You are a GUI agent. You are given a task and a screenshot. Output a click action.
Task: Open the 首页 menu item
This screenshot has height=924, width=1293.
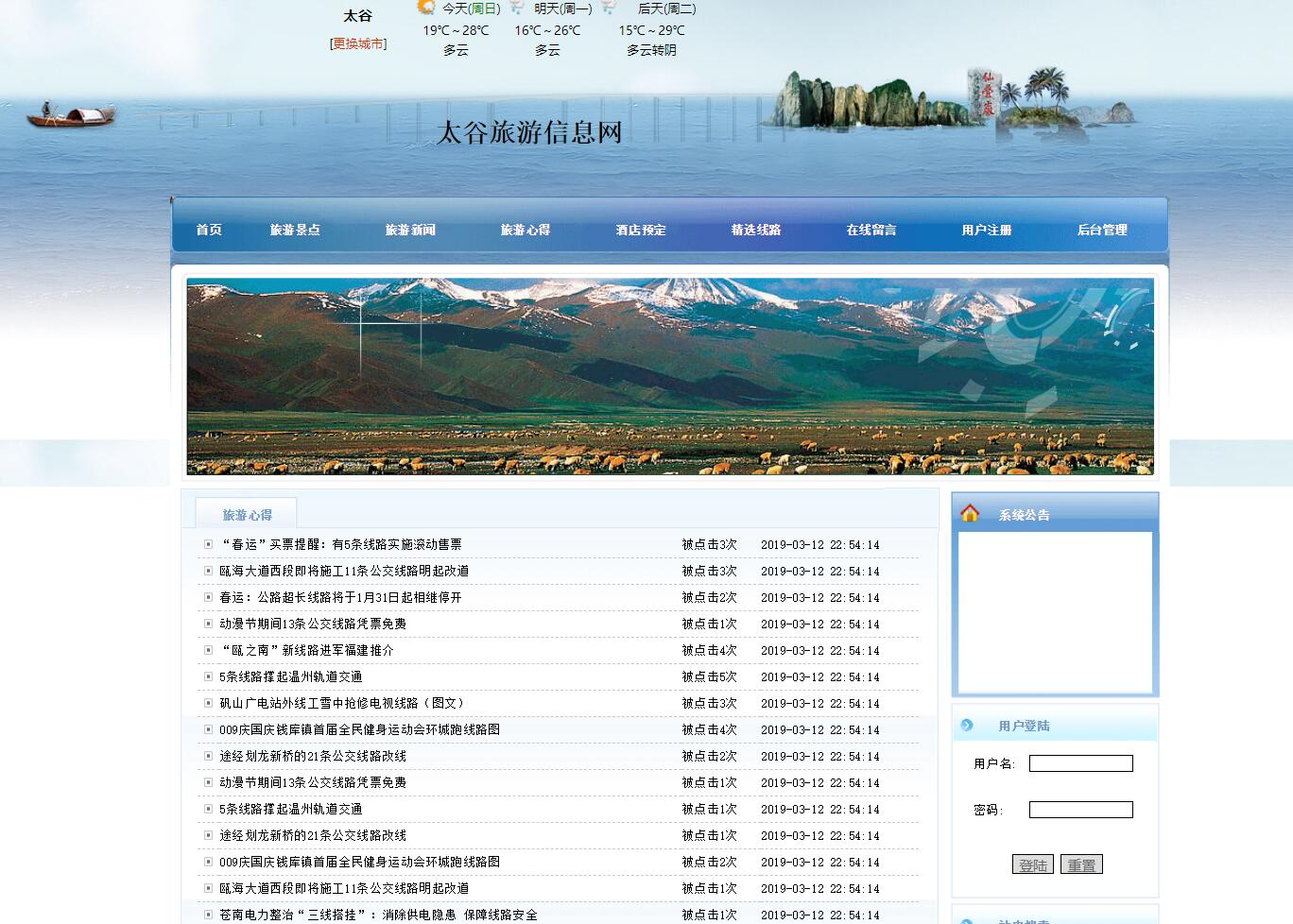[208, 230]
